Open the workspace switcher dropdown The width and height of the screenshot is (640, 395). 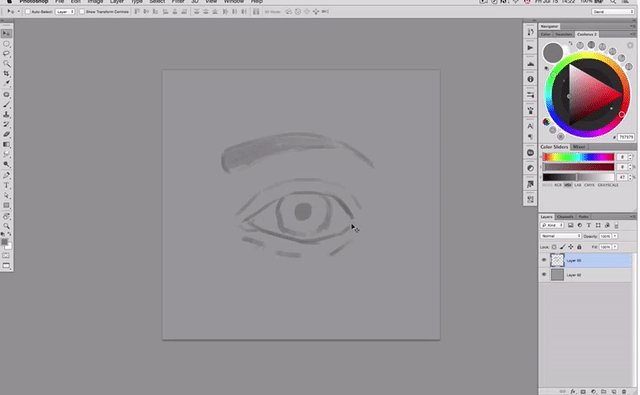point(613,11)
